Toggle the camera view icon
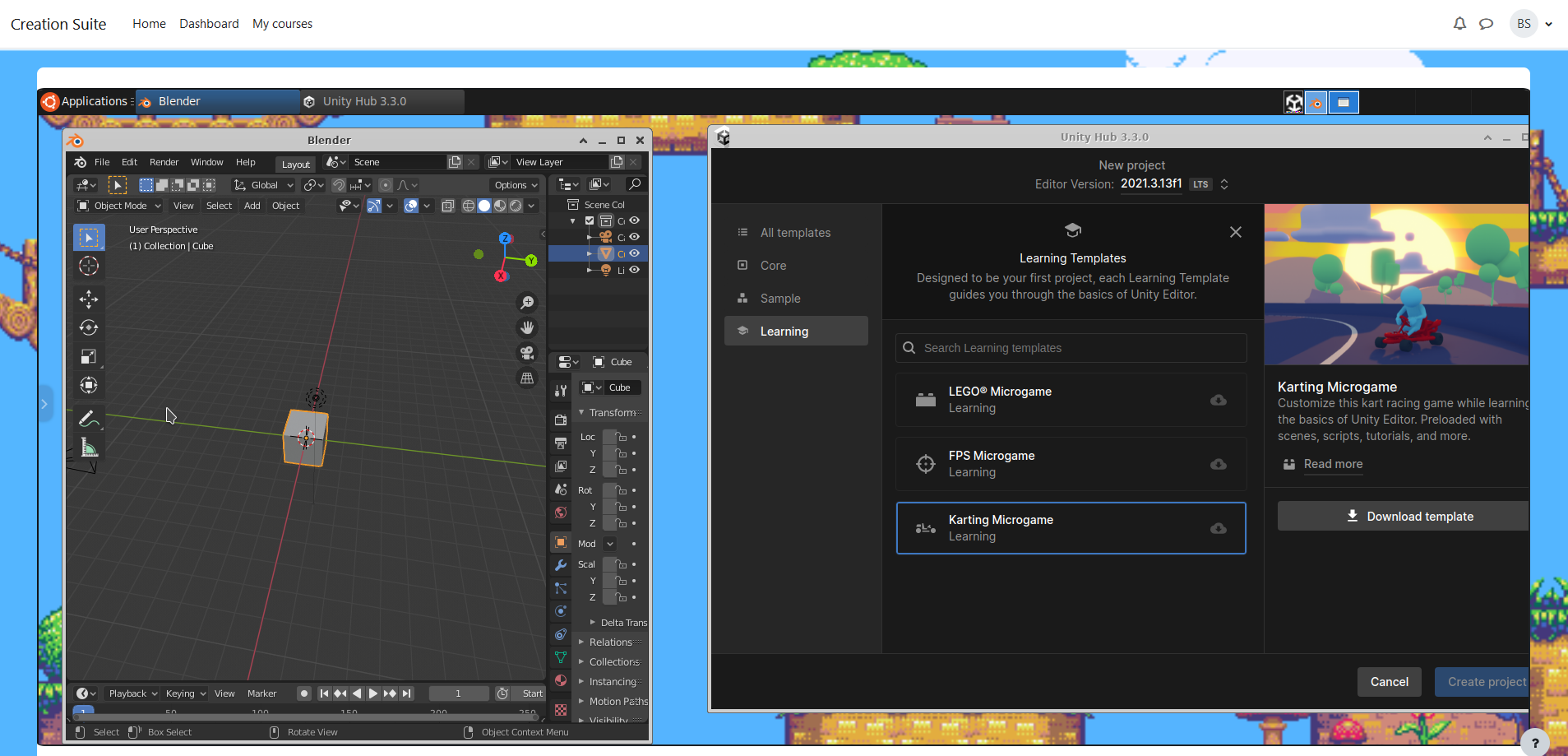 527,353
